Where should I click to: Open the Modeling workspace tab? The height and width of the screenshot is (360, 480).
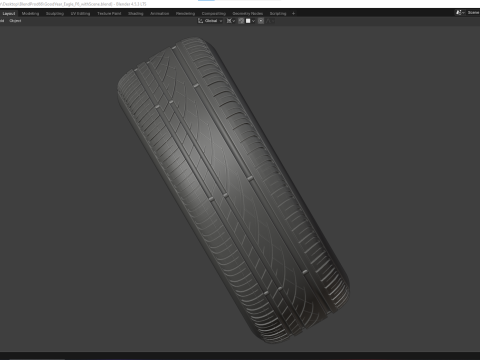tap(30, 14)
